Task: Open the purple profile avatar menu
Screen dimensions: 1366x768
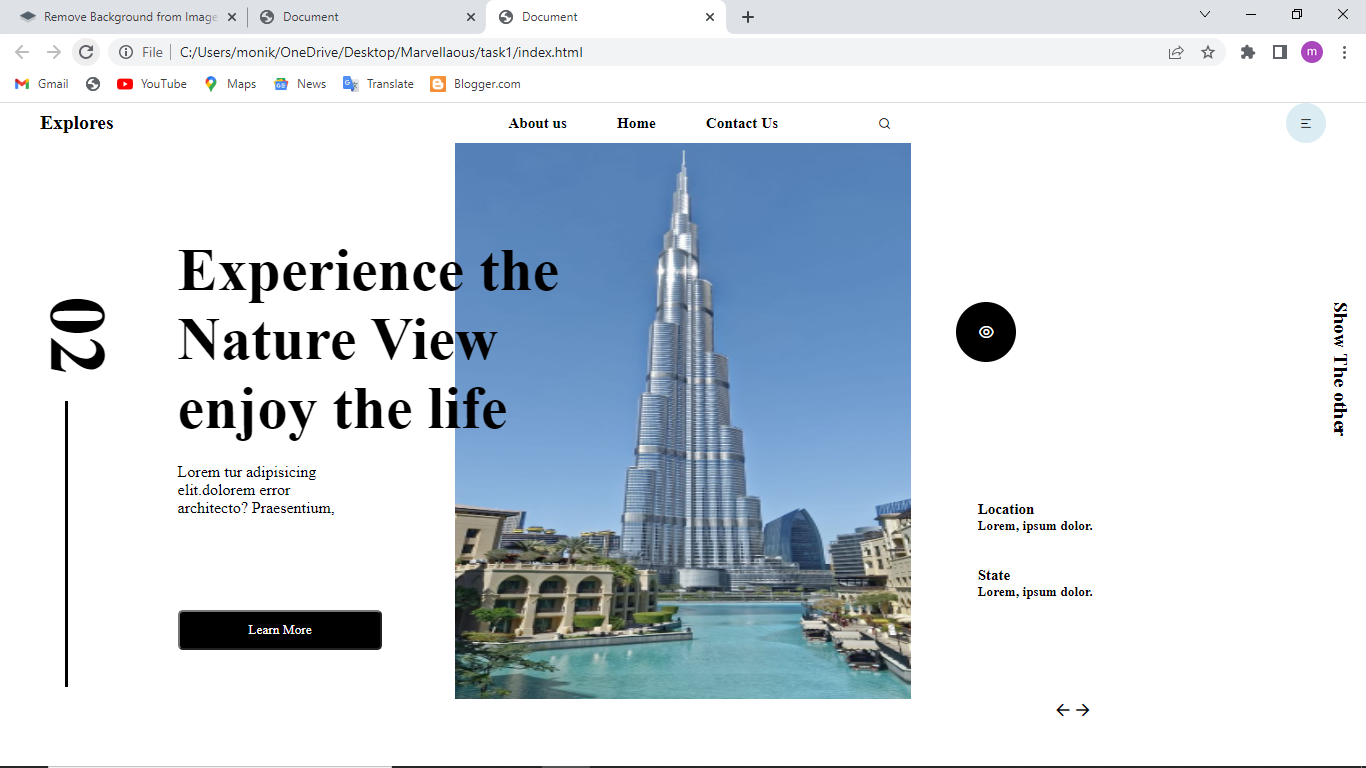Action: tap(1312, 52)
